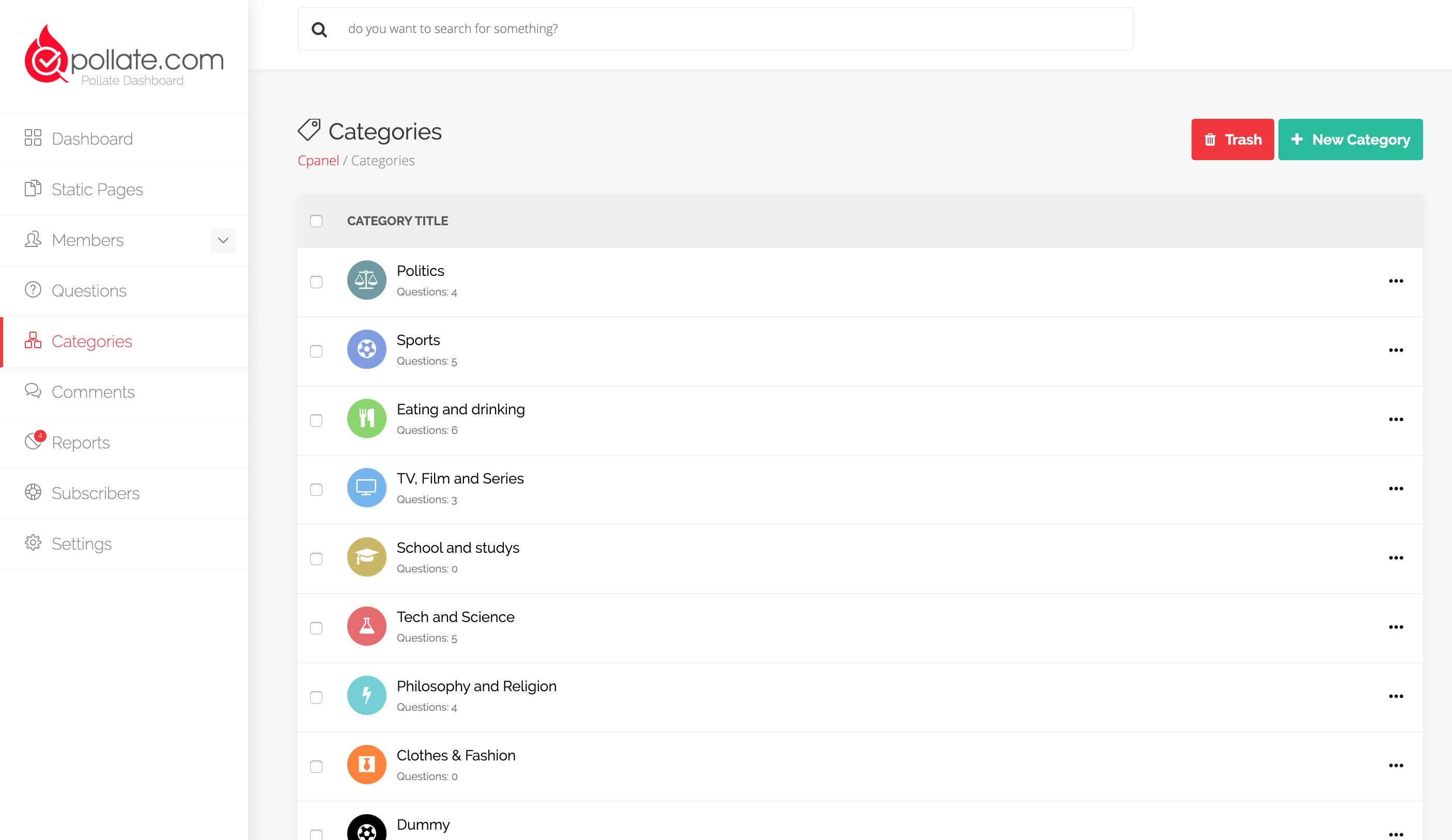The height and width of the screenshot is (840, 1452).
Task: Open options menu for Eating and drinking
Action: coord(1396,419)
